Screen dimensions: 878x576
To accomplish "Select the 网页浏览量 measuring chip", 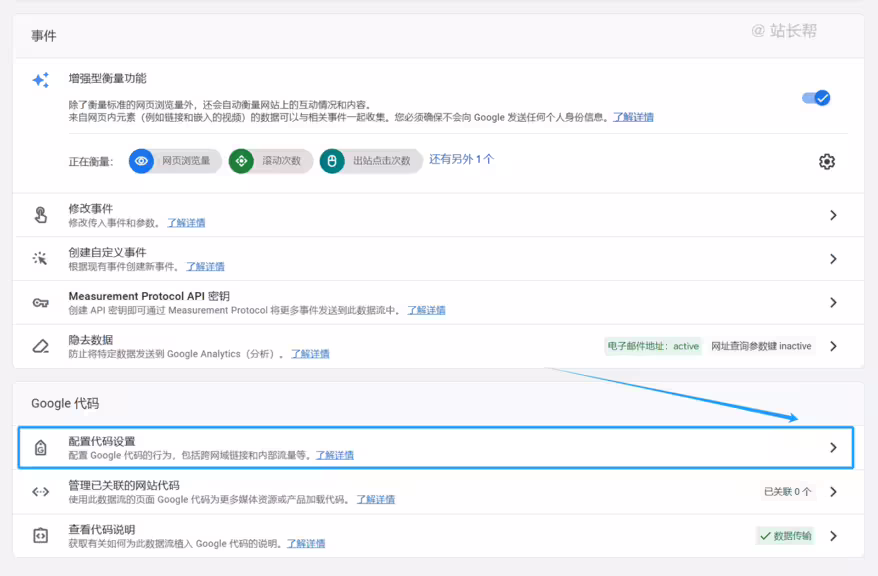I will (x=176, y=161).
